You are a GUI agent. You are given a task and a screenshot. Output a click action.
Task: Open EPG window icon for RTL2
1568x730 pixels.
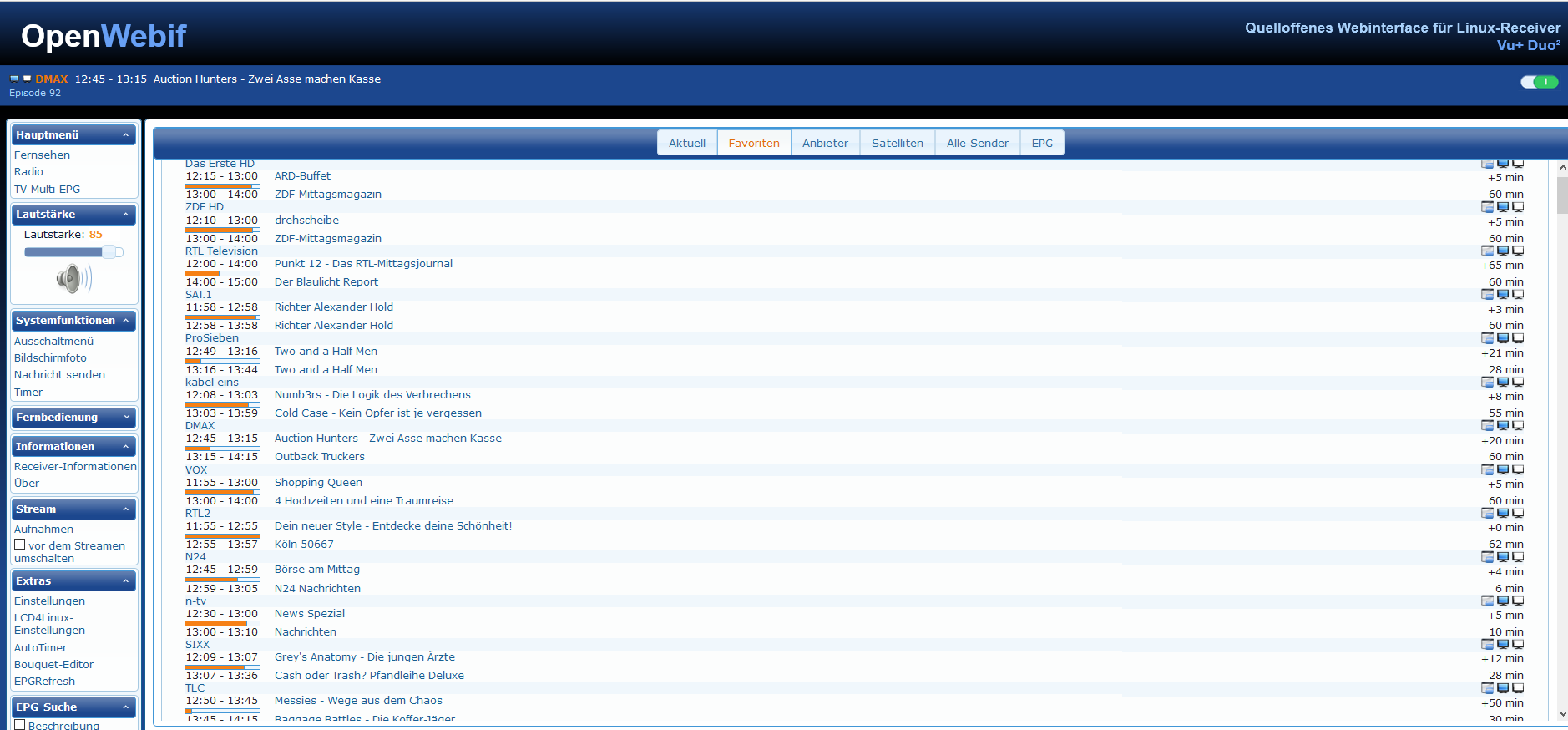[x=1488, y=513]
